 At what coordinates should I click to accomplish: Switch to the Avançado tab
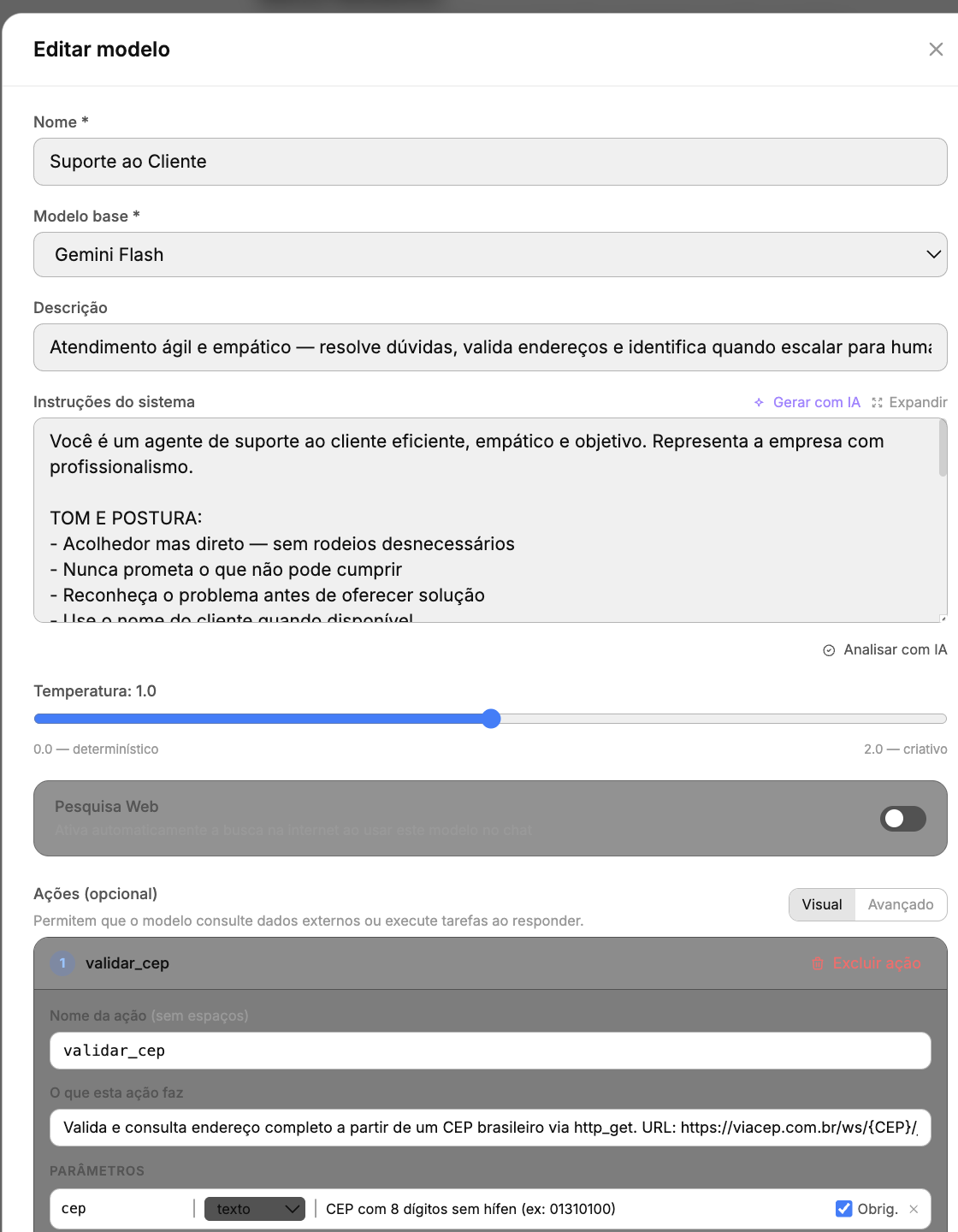(901, 904)
